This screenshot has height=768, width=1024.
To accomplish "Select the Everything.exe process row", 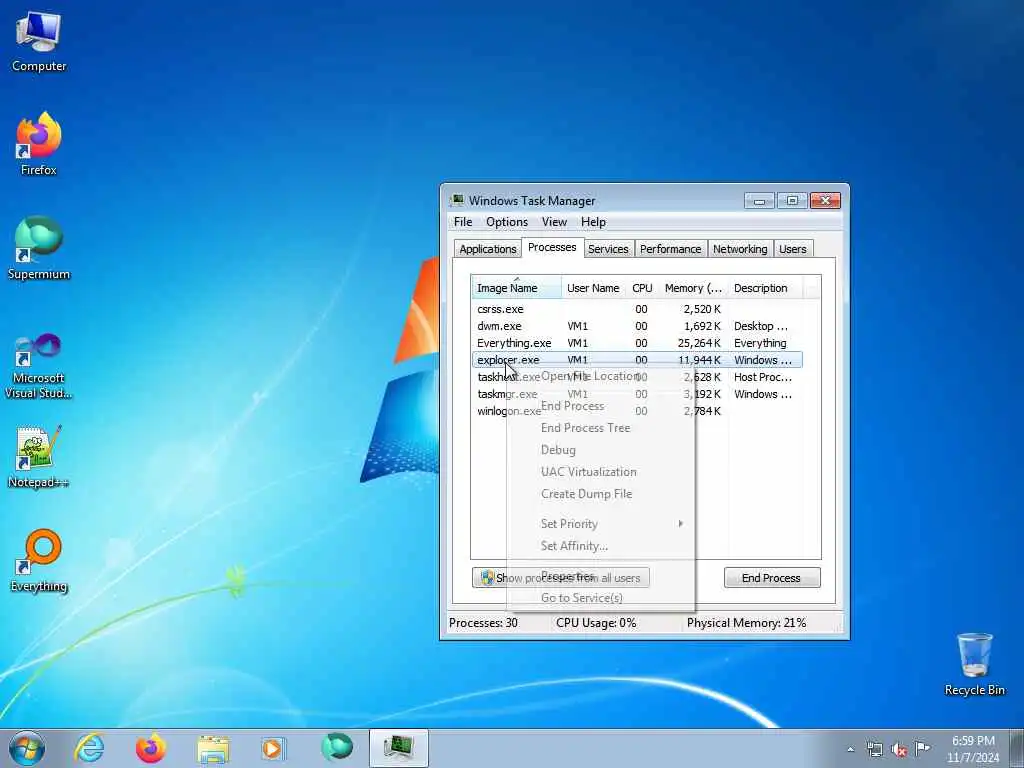I will (637, 343).
